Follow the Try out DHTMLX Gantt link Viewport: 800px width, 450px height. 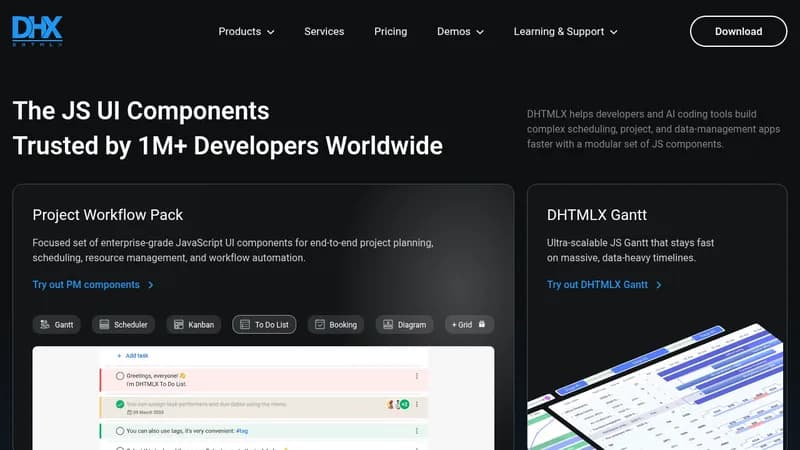coord(604,285)
